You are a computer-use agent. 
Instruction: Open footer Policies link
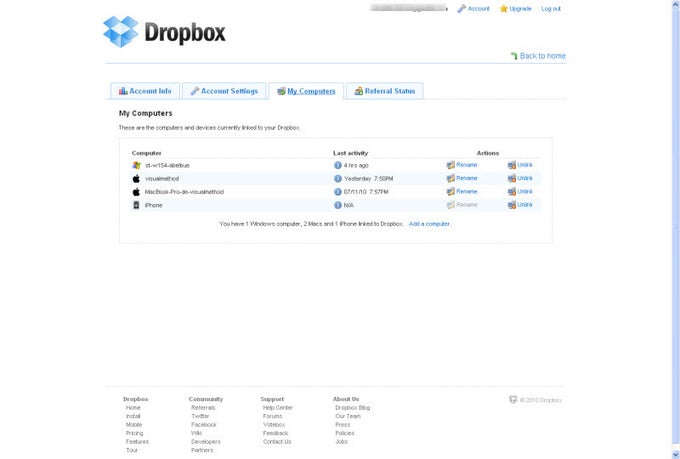[x=345, y=433]
